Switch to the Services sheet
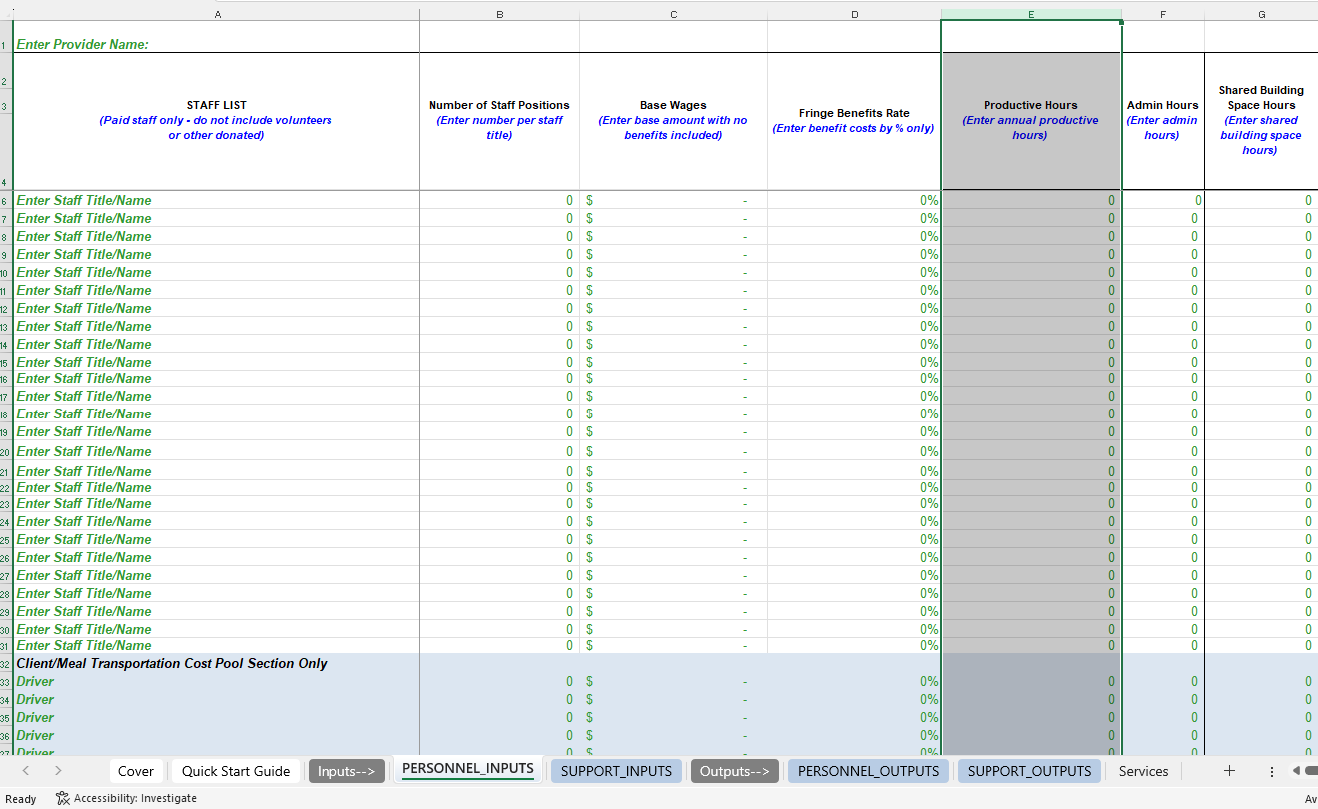Viewport: 1318px width, 809px height. [1143, 771]
